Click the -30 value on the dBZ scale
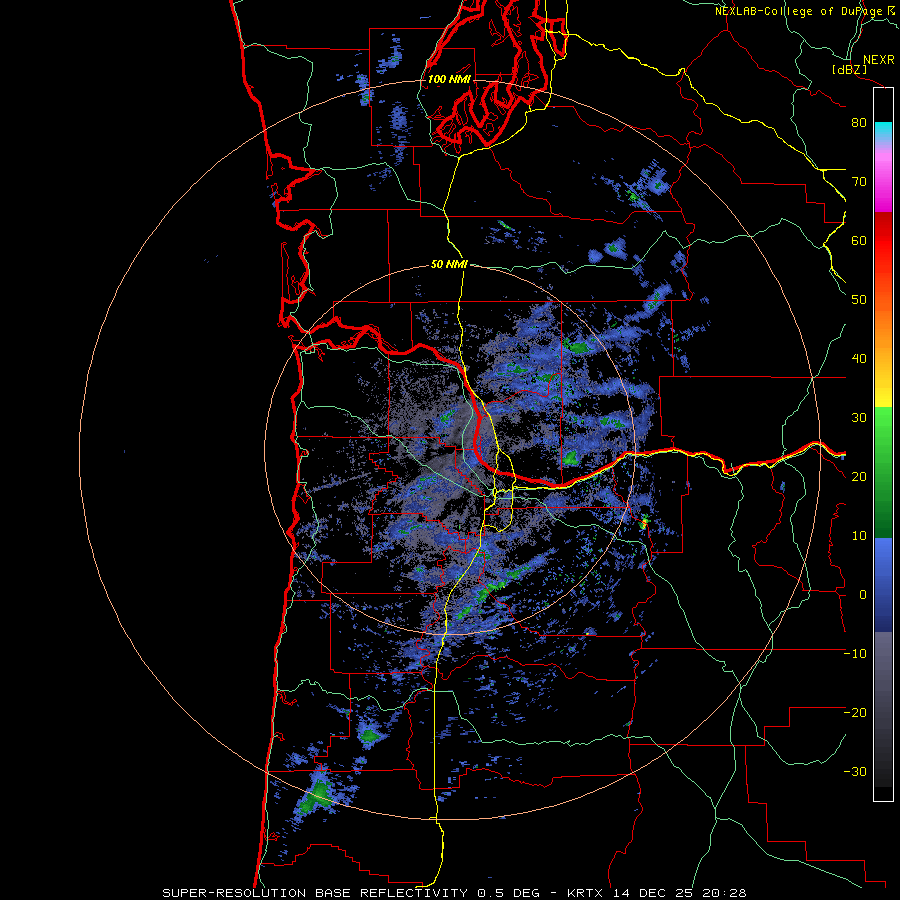900x900 pixels. (855, 771)
